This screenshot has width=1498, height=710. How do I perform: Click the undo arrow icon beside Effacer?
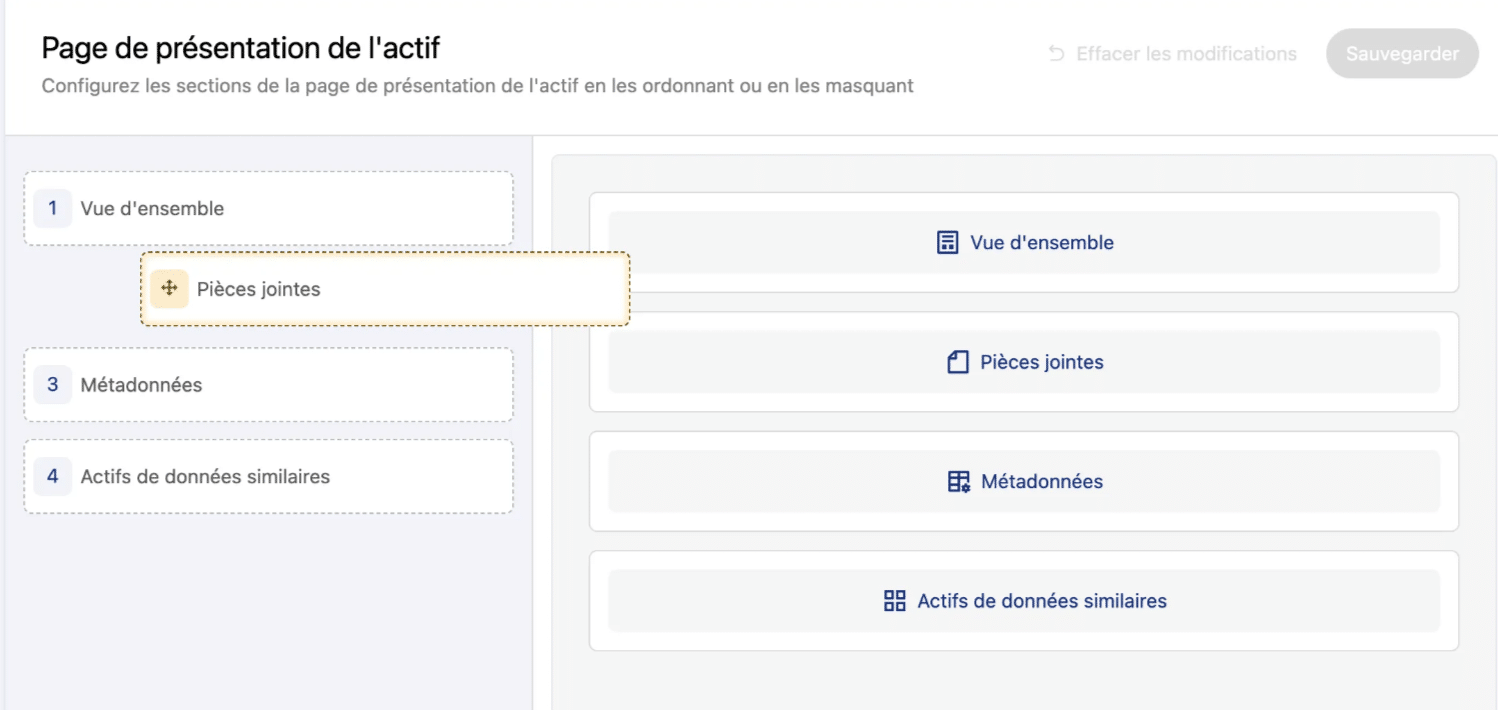[x=1056, y=54]
